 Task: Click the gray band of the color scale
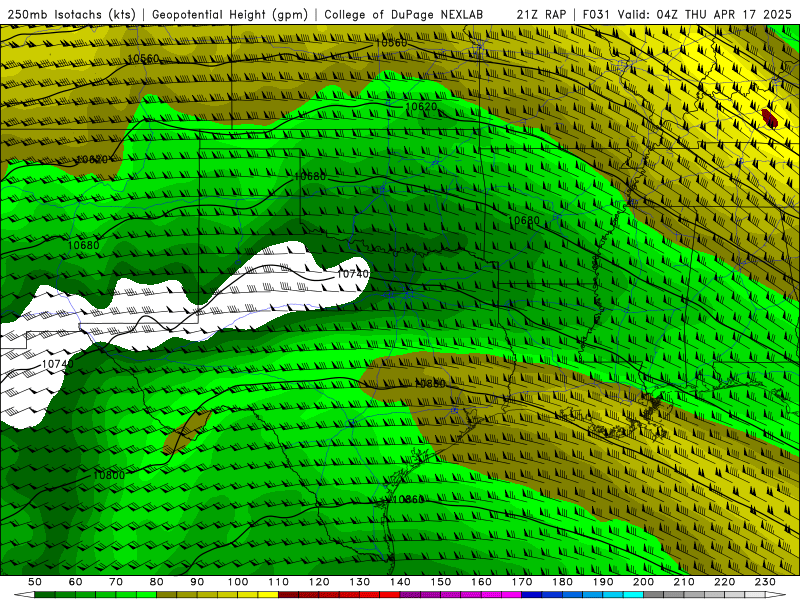[x=704, y=595]
